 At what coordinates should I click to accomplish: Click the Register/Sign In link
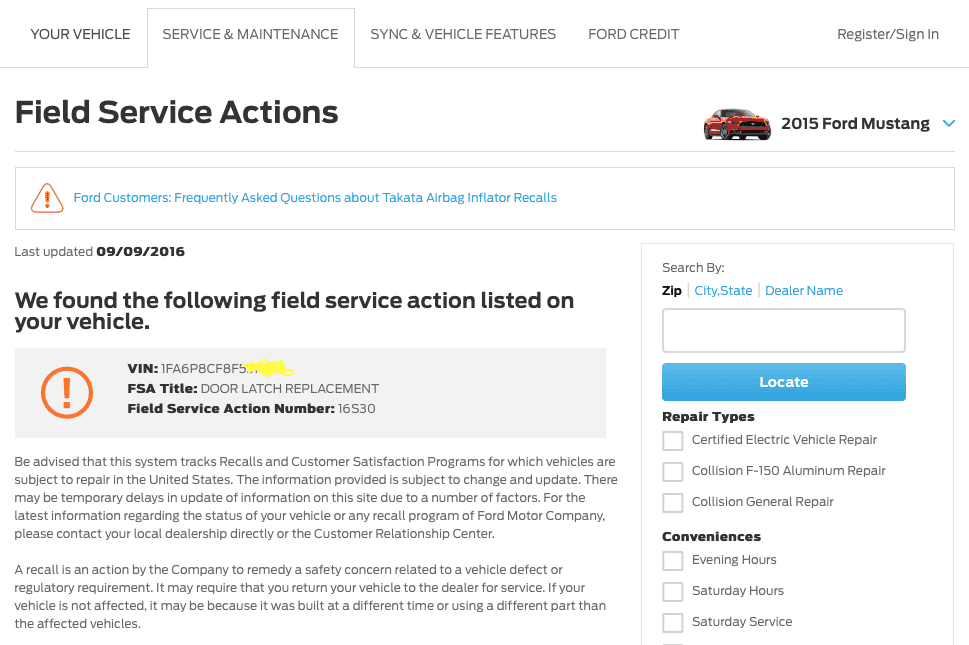[888, 34]
